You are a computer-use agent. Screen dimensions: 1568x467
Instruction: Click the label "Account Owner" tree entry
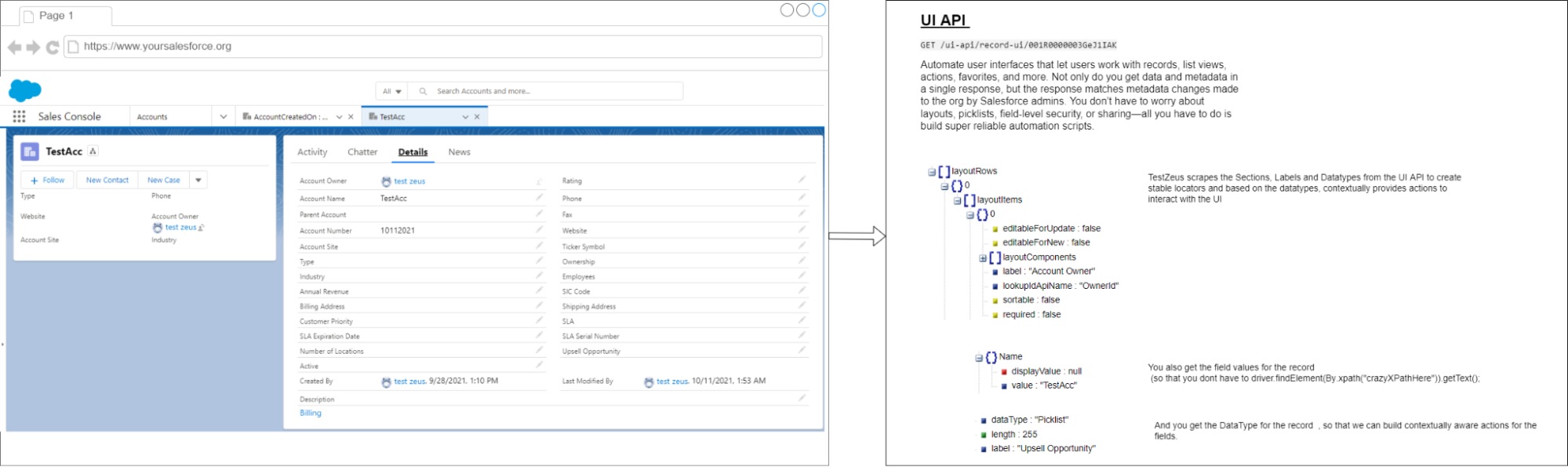point(1049,272)
